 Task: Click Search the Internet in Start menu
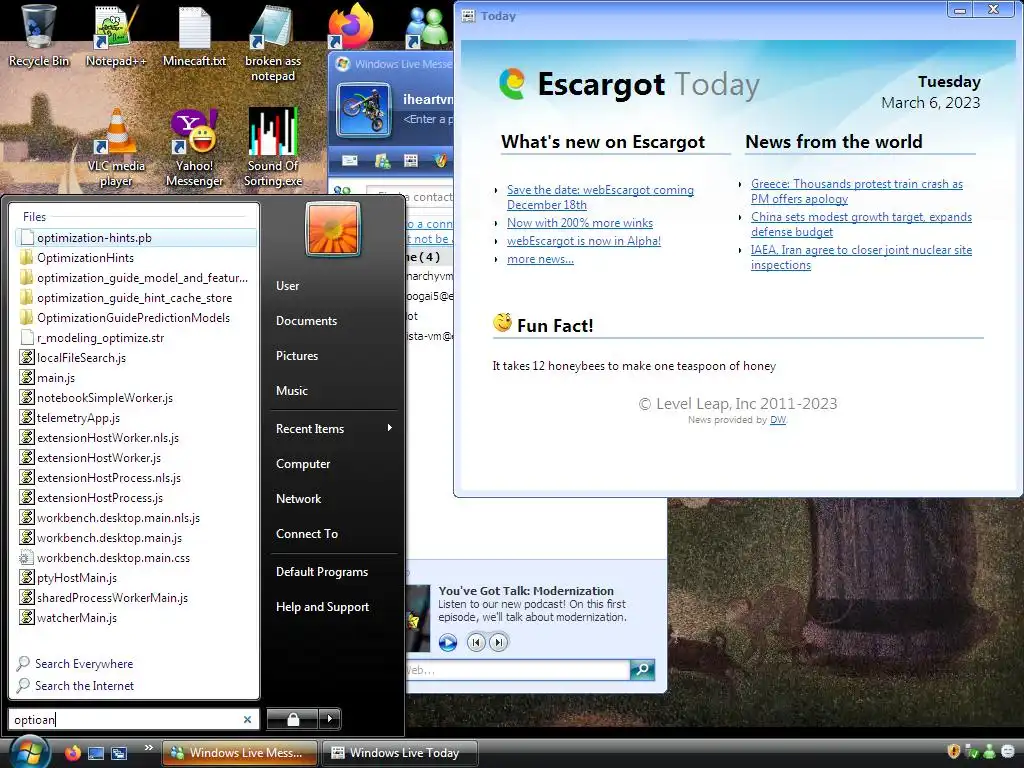coord(75,686)
